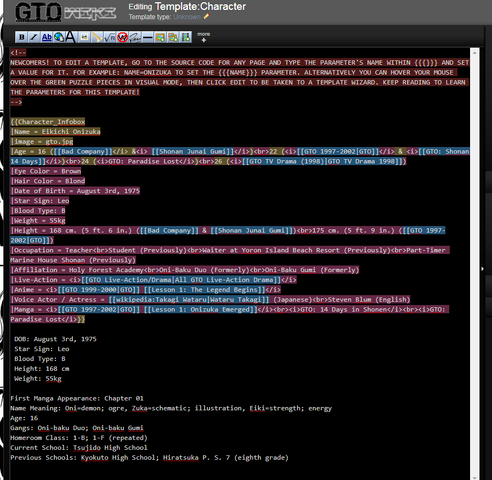The width and height of the screenshot is (492, 480).
Task: Click the Date of Birth parameter line
Action: 75,191
